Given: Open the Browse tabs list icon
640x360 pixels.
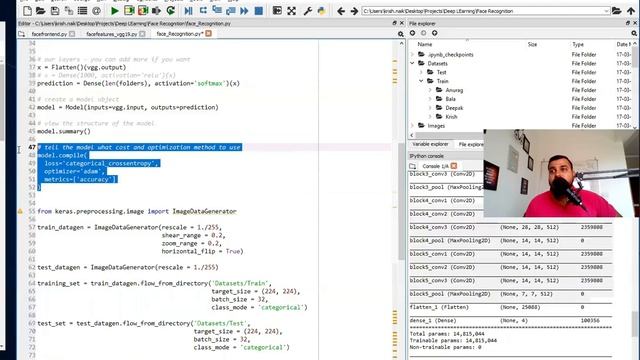Looking at the screenshot, I should tap(82, 11).
